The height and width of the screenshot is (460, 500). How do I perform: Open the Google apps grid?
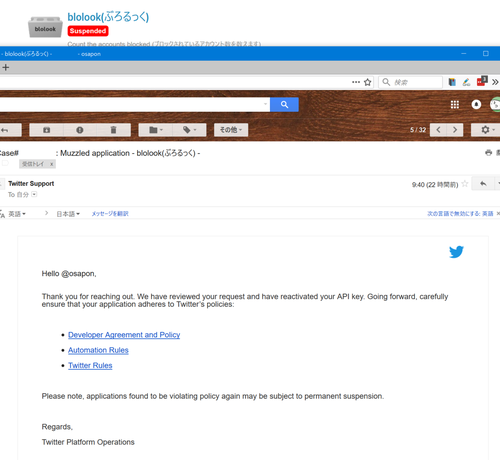[x=455, y=105]
